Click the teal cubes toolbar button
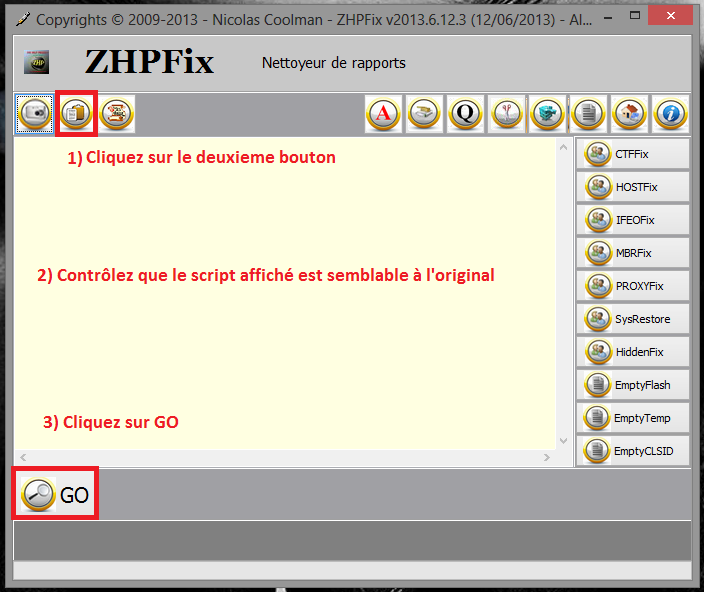The image size is (704, 592). click(x=547, y=114)
